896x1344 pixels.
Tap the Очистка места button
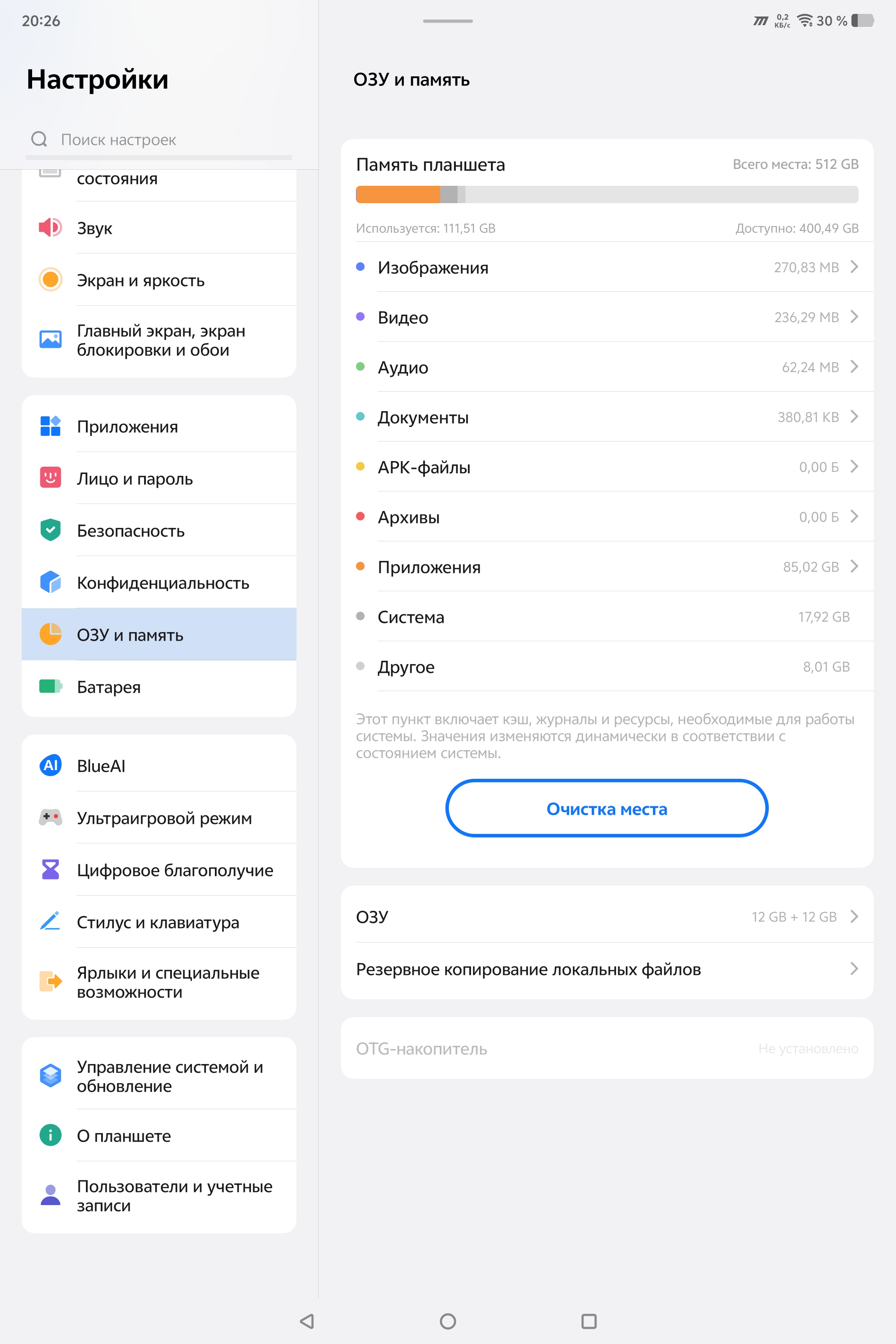coord(607,809)
